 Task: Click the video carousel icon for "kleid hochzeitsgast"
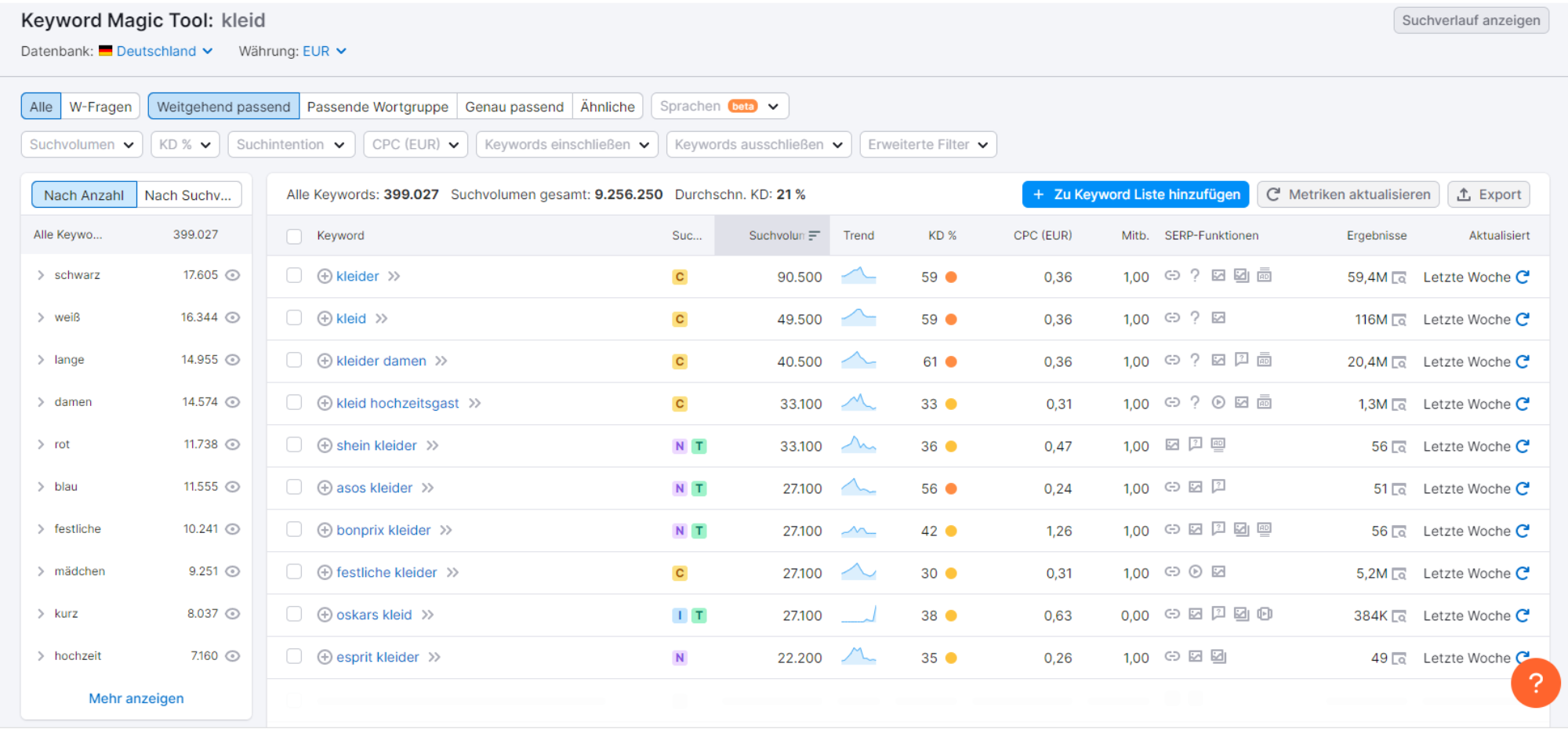tap(1218, 403)
